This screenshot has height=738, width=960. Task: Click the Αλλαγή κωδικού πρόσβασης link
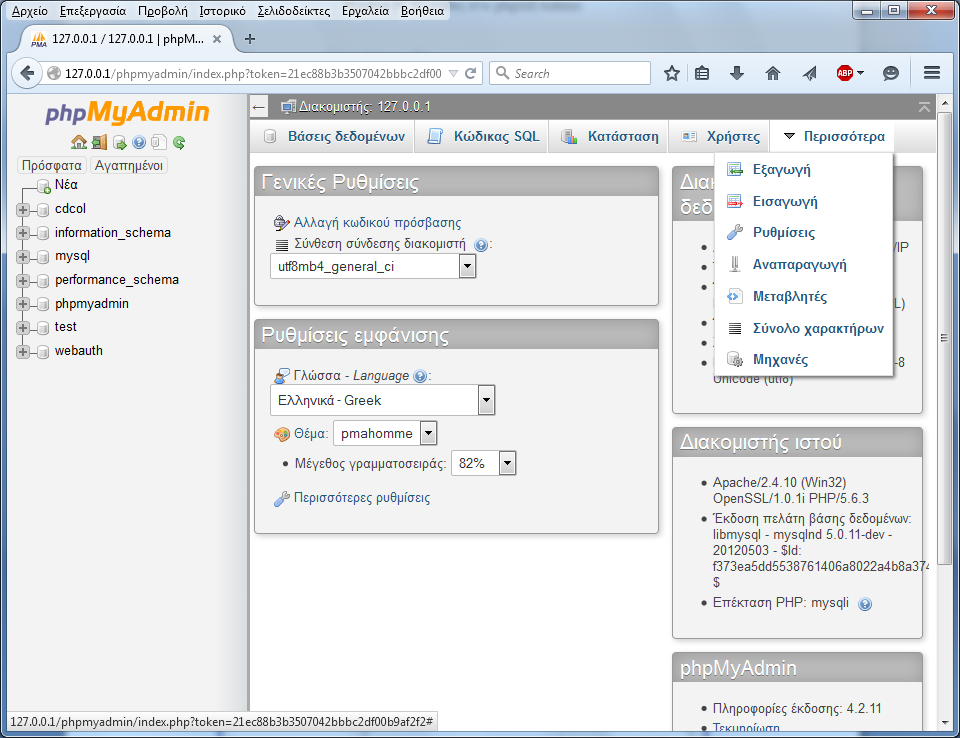pos(377,222)
